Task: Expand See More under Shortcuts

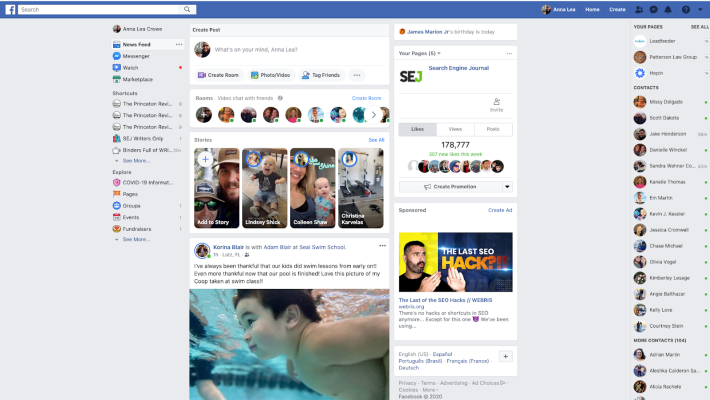Action: click(x=135, y=160)
